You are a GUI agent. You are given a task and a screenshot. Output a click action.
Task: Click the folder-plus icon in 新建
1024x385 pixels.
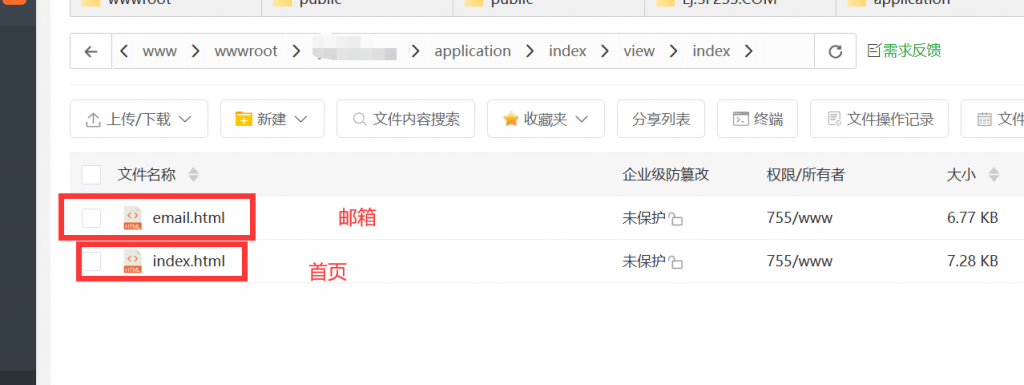tap(244, 119)
